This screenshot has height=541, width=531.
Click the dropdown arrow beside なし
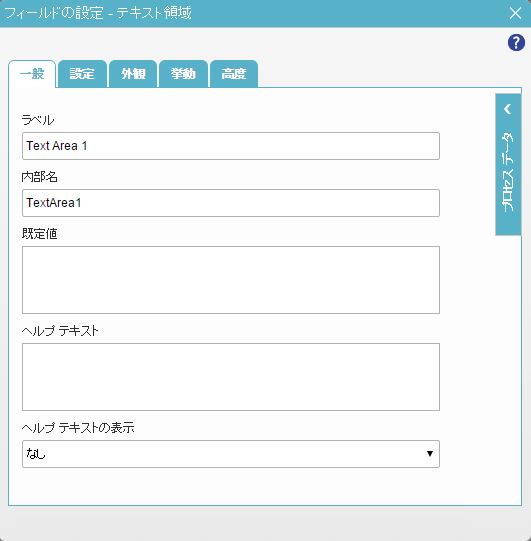430,454
